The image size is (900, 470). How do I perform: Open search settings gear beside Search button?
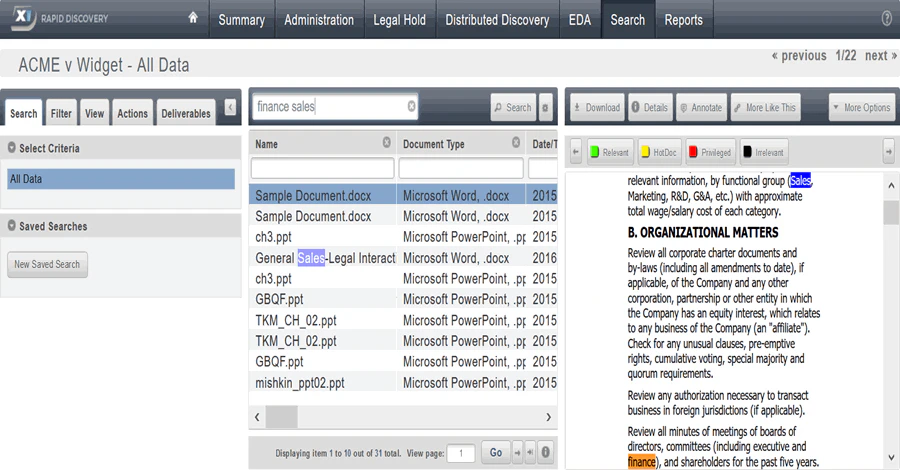click(545, 107)
